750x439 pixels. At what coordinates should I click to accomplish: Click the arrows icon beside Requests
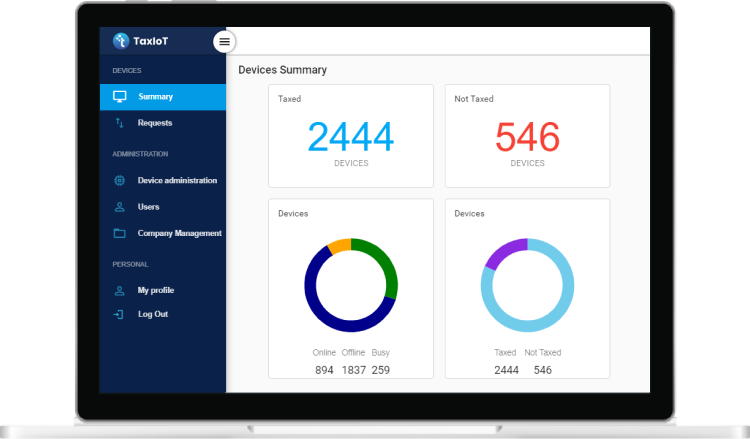click(120, 123)
